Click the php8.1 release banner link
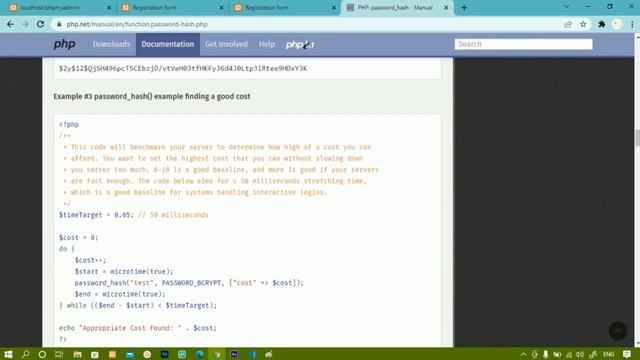Viewport: 640px width, 360px height. tap(300, 44)
